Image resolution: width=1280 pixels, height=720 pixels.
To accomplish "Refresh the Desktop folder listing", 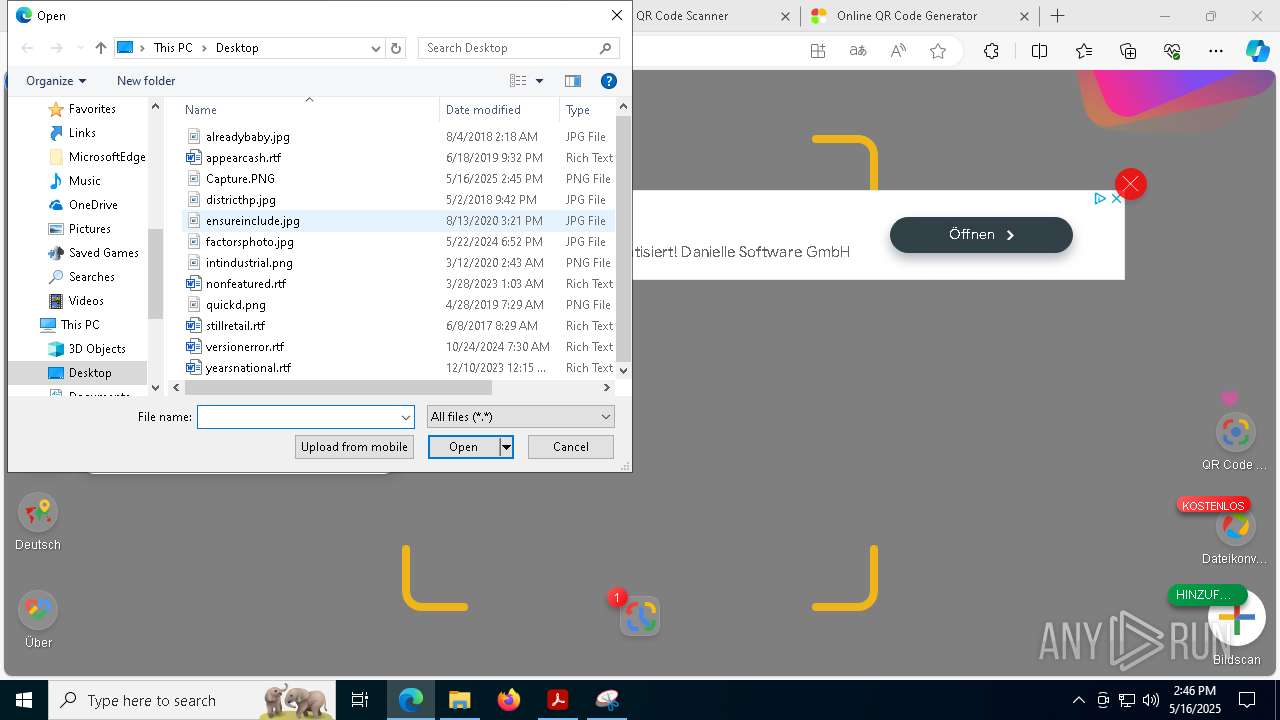I will pos(396,48).
